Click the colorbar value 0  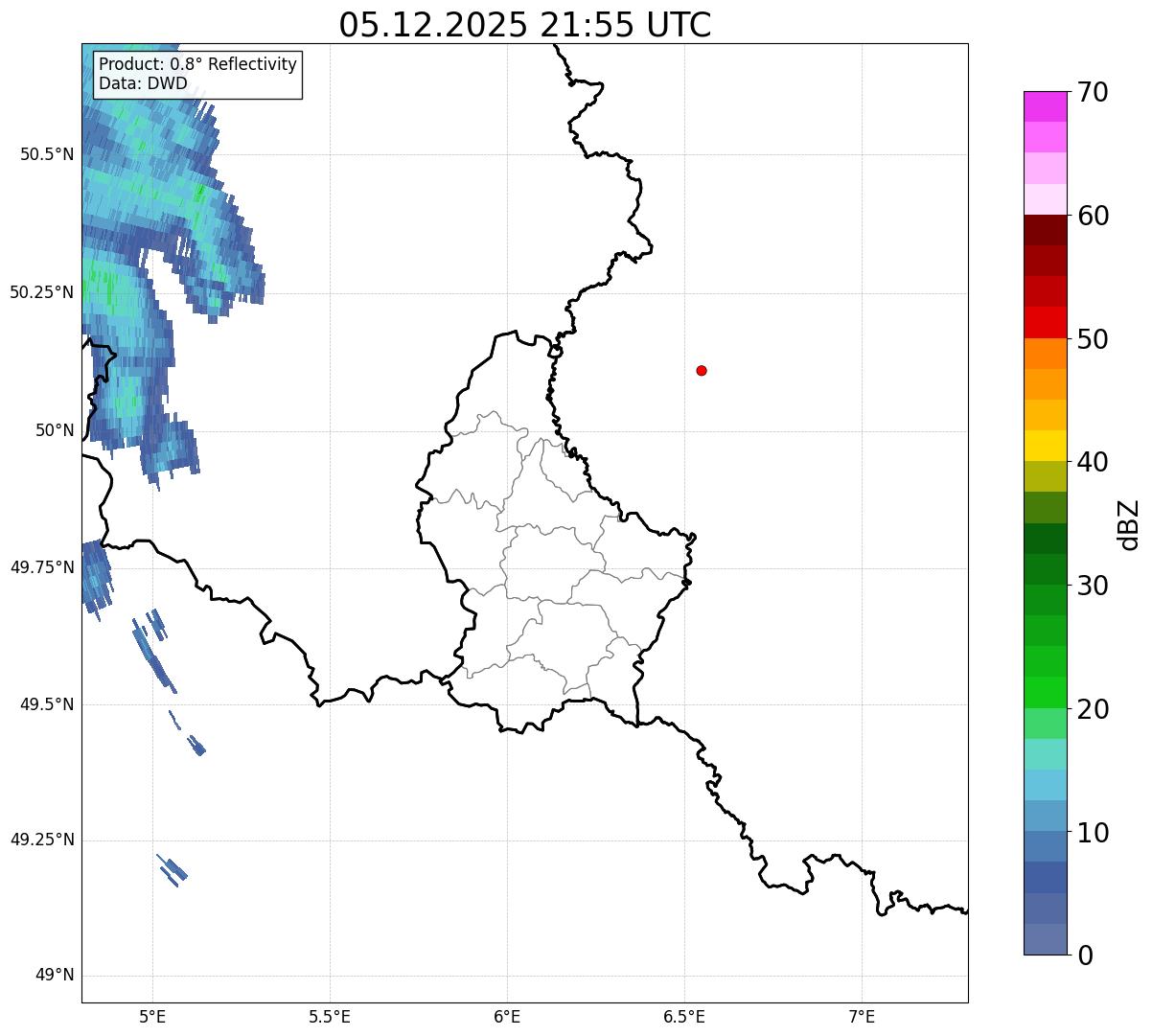1085,955
